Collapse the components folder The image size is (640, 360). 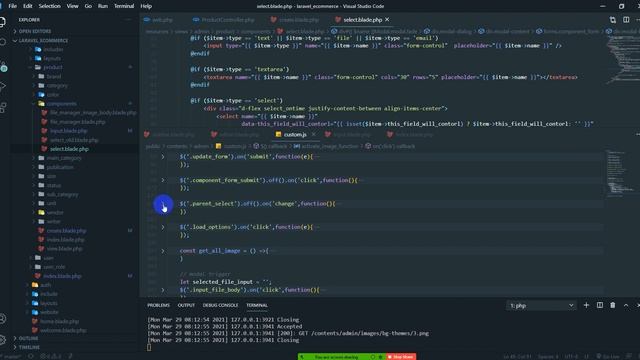click(61, 104)
